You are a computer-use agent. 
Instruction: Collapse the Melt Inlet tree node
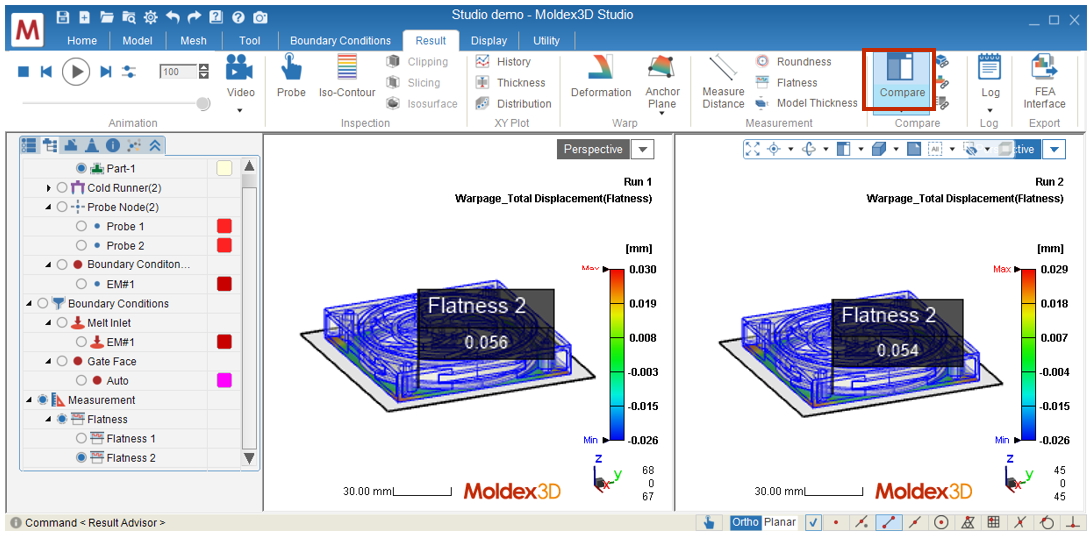pyautogui.click(x=48, y=322)
